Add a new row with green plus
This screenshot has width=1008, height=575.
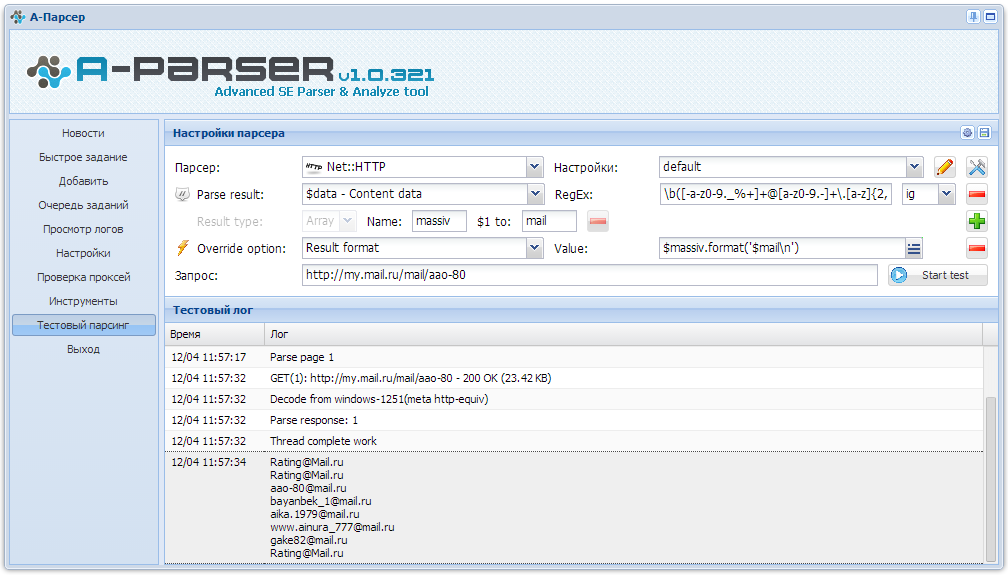(977, 221)
